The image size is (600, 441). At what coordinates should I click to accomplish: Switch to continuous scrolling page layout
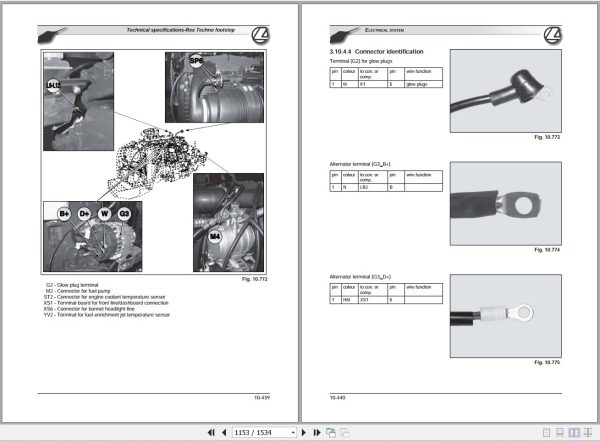click(560, 433)
